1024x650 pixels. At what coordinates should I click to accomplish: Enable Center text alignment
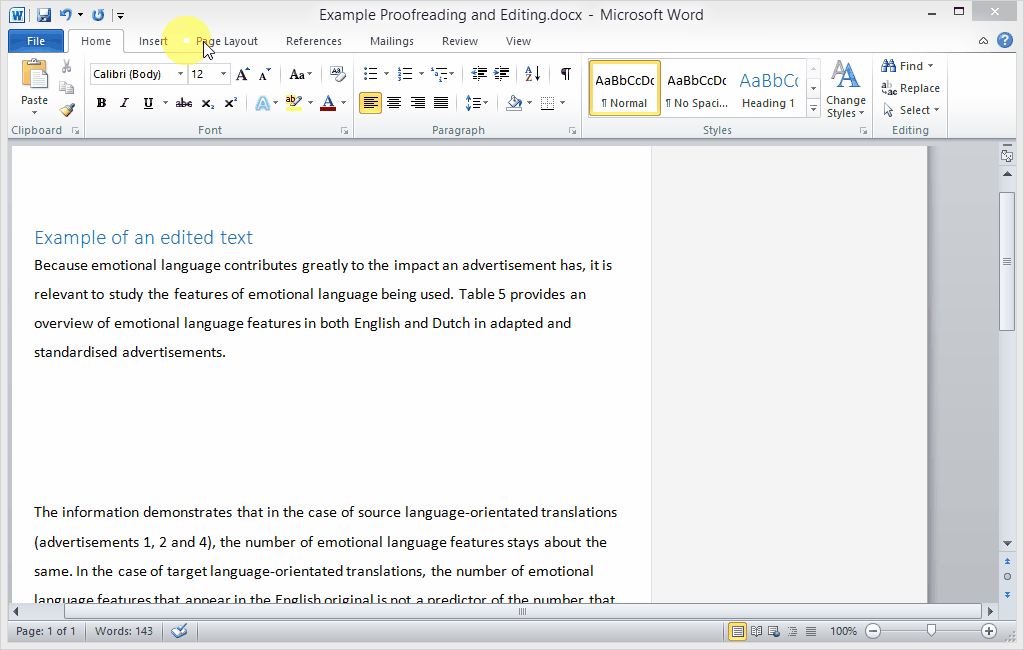click(x=394, y=103)
